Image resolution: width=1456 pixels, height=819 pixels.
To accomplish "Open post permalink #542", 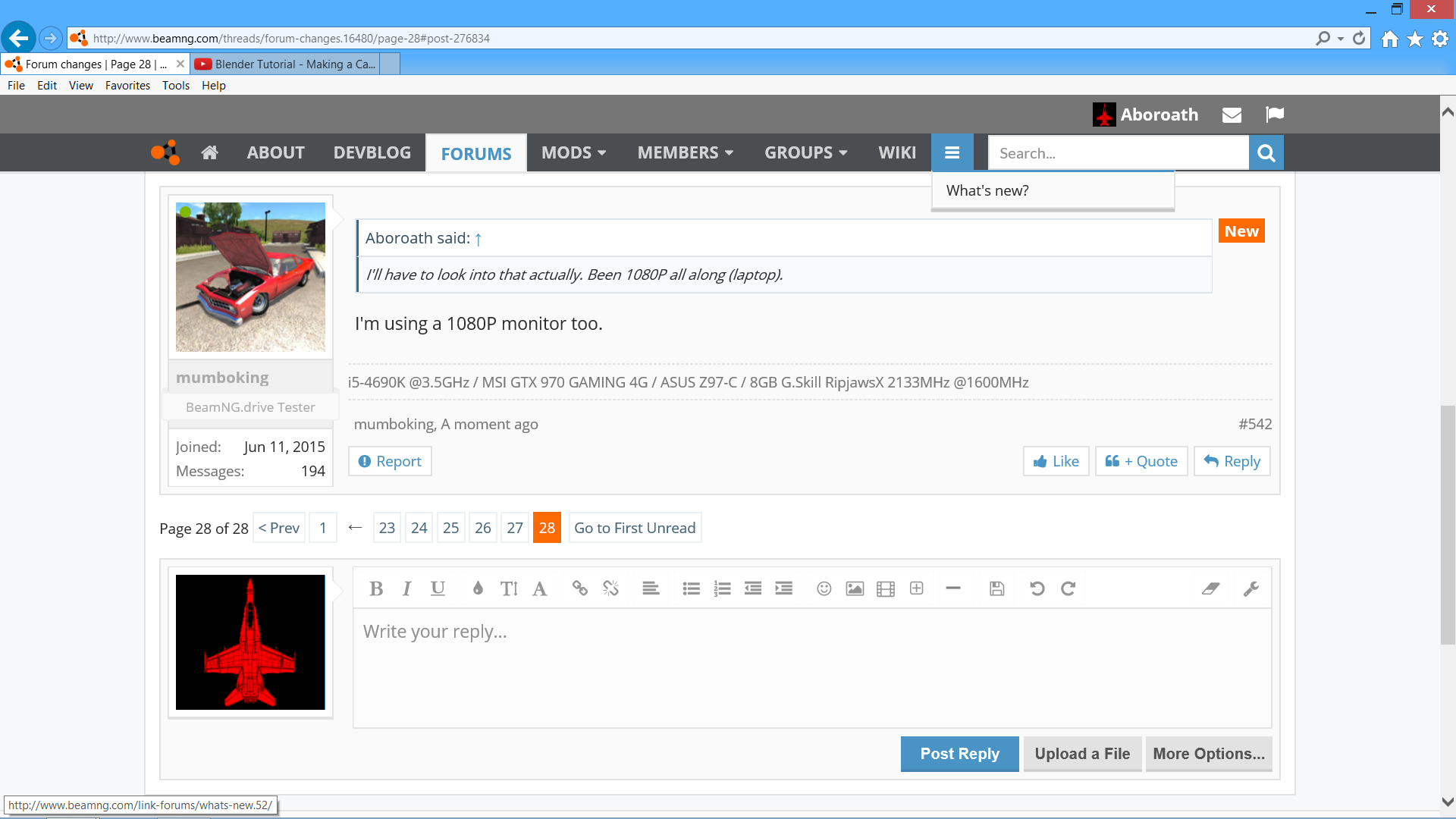I will 1255,424.
